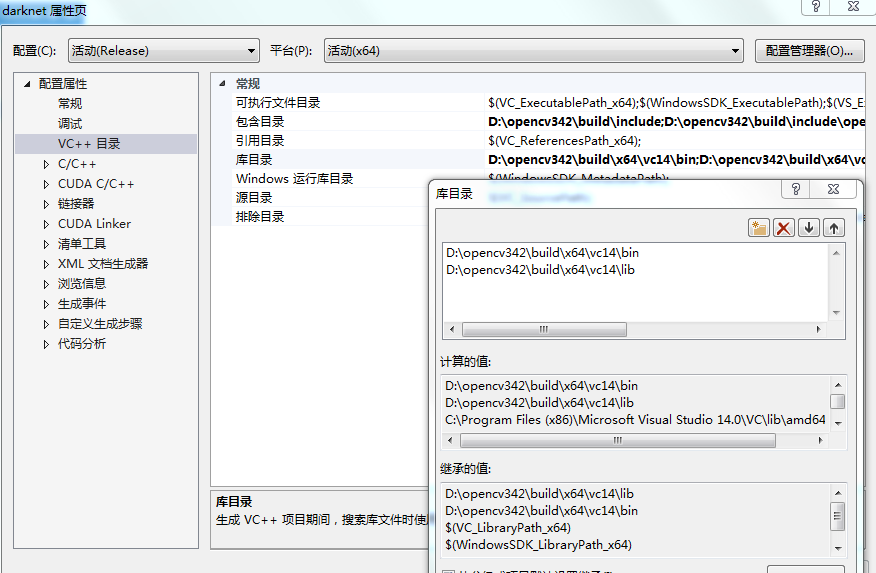This screenshot has height=573, width=876.
Task: Move line down with down arrow icon
Action: [808, 228]
